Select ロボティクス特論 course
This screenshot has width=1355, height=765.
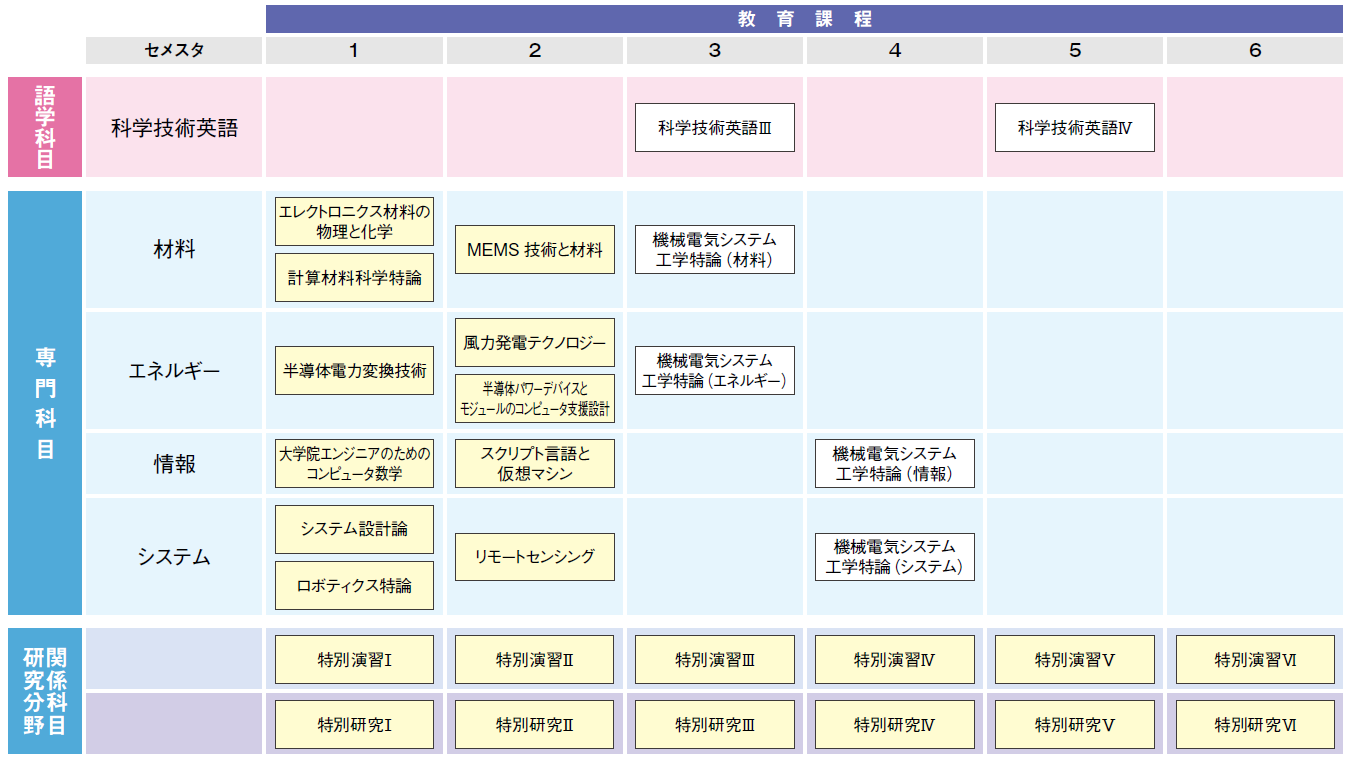354,585
